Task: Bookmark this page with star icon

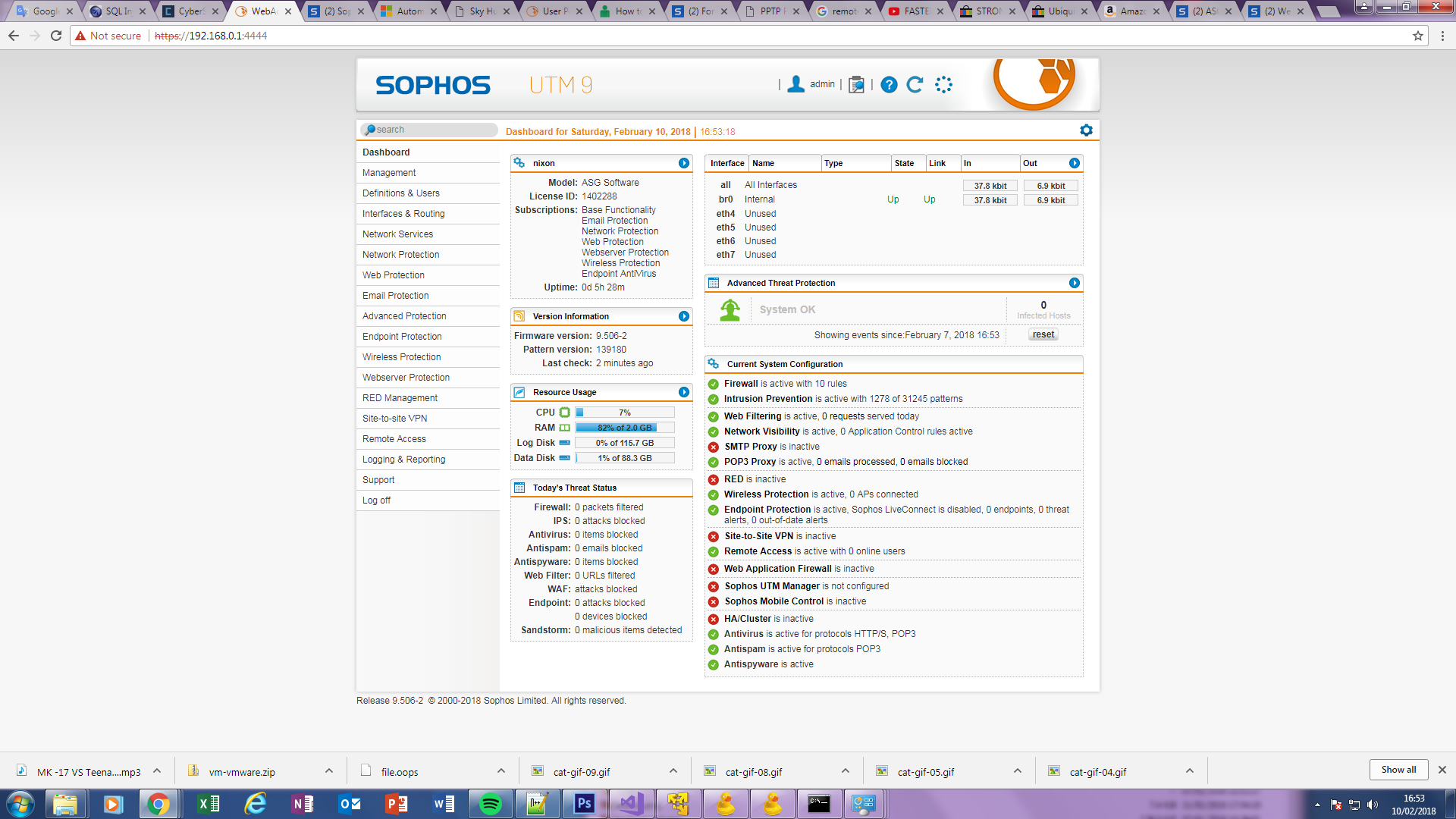Action: tap(1418, 36)
